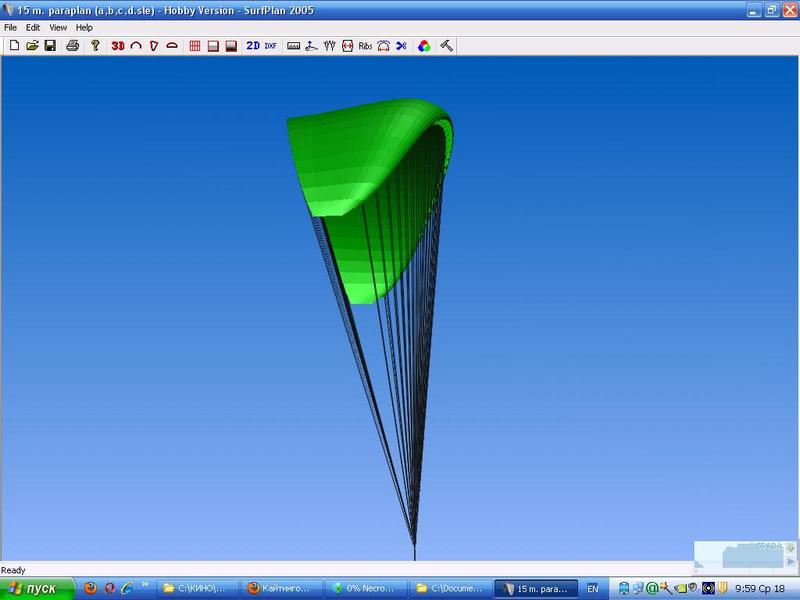
Task: Open the Help menu
Action: (84, 28)
